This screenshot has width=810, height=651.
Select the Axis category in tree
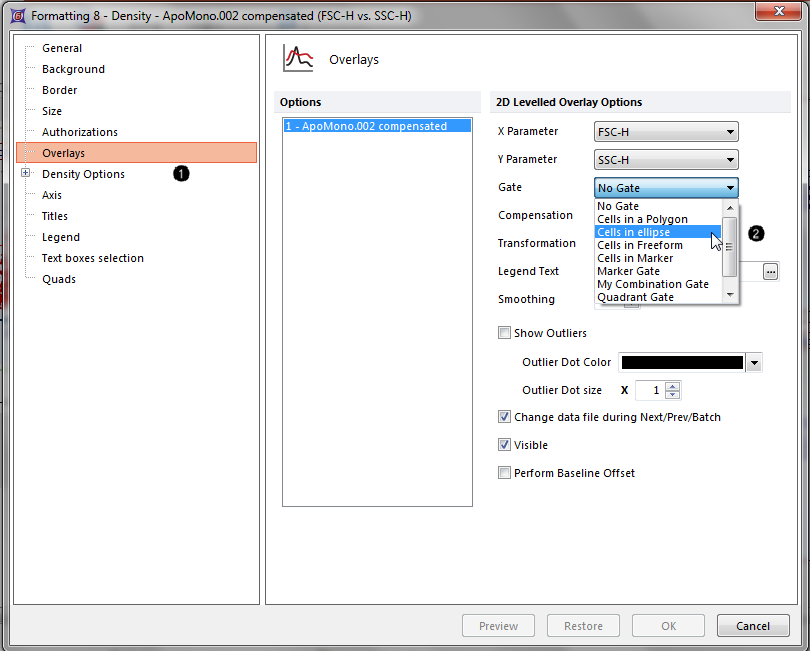(52, 195)
